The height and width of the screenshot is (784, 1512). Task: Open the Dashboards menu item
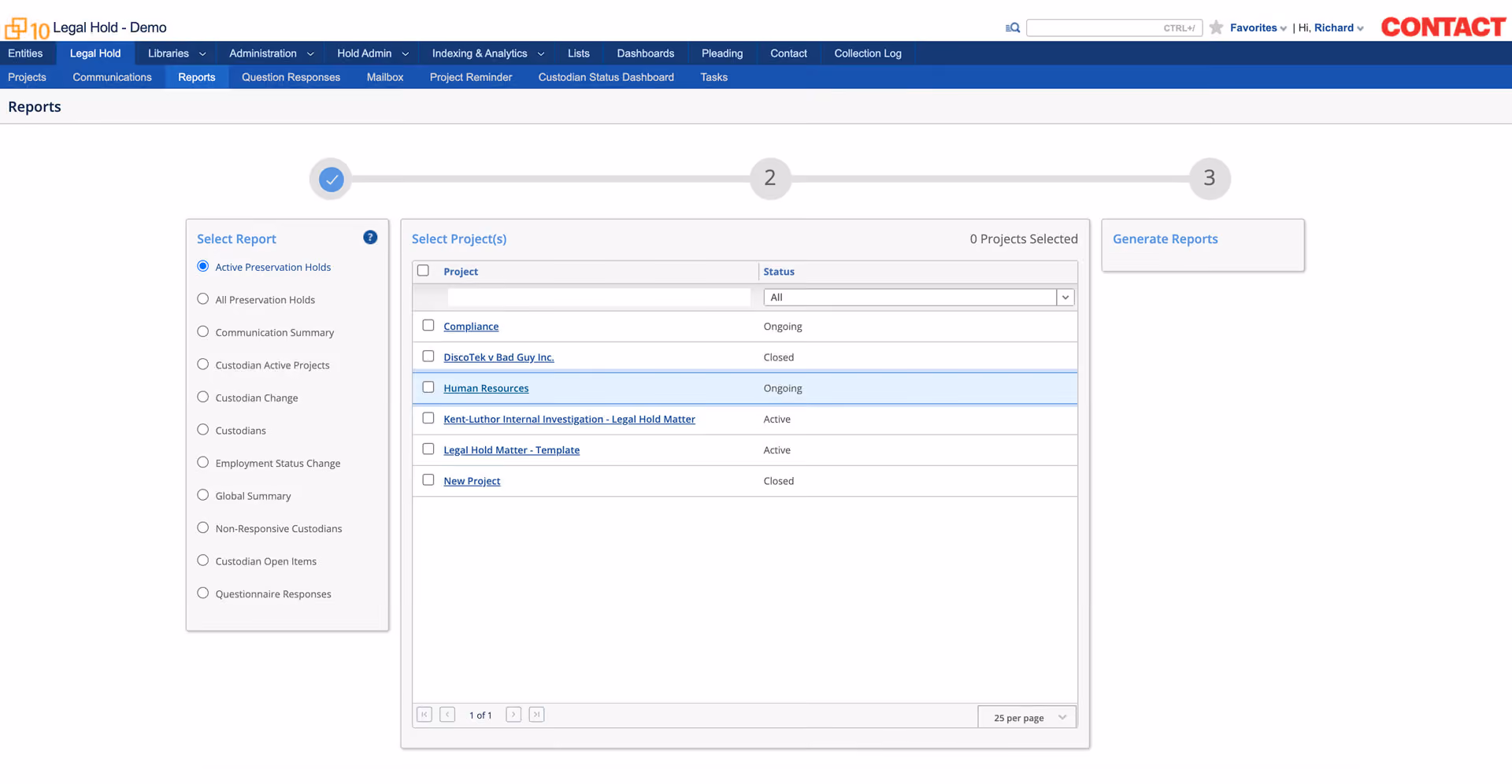[x=646, y=54]
